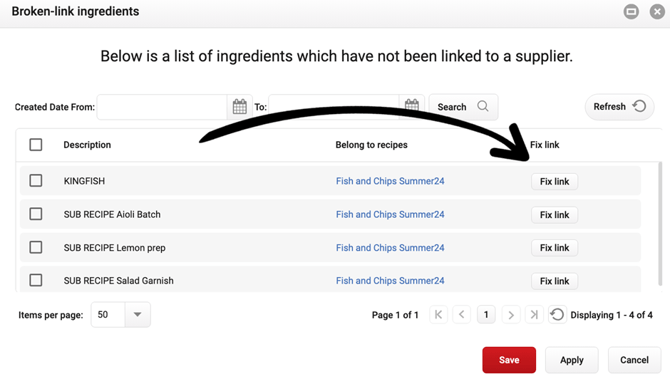Jump to the last page
Screen dimensions: 670x384
tap(534, 315)
